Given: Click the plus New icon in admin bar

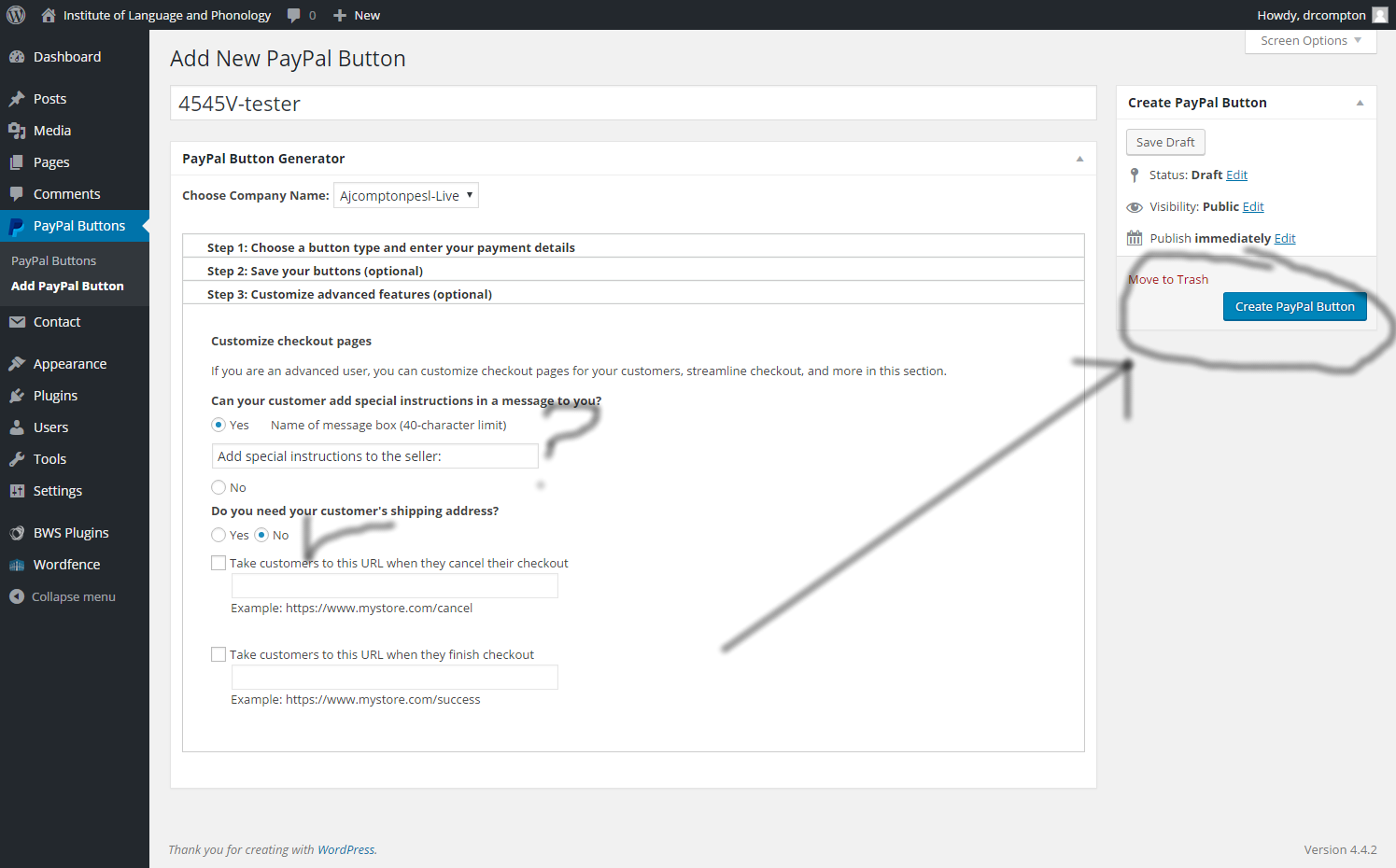Looking at the screenshot, I should click(x=340, y=16).
